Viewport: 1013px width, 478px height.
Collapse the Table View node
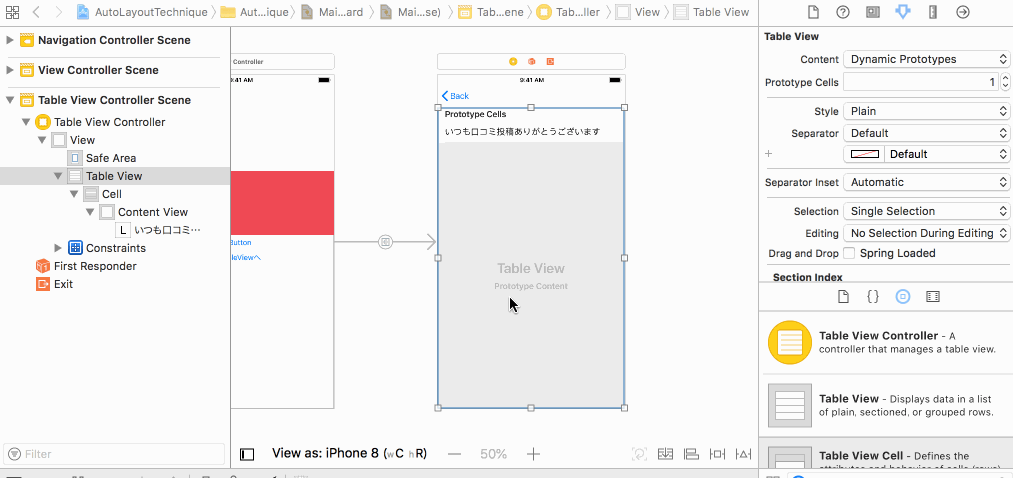58,176
